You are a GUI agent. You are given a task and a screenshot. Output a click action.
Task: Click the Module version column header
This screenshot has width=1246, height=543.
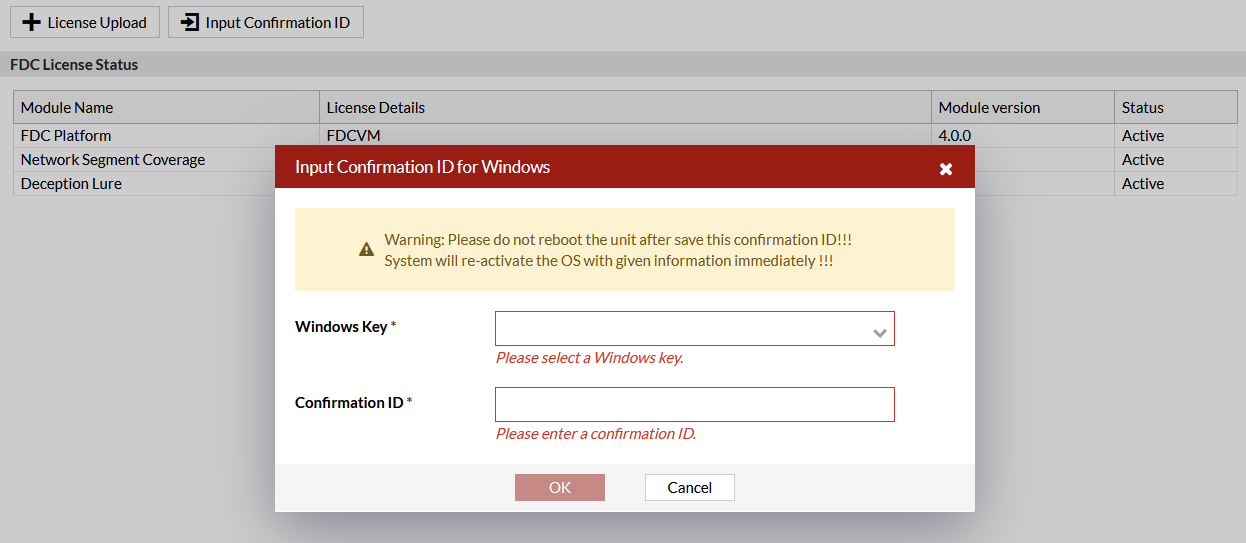pyautogui.click(x=989, y=108)
